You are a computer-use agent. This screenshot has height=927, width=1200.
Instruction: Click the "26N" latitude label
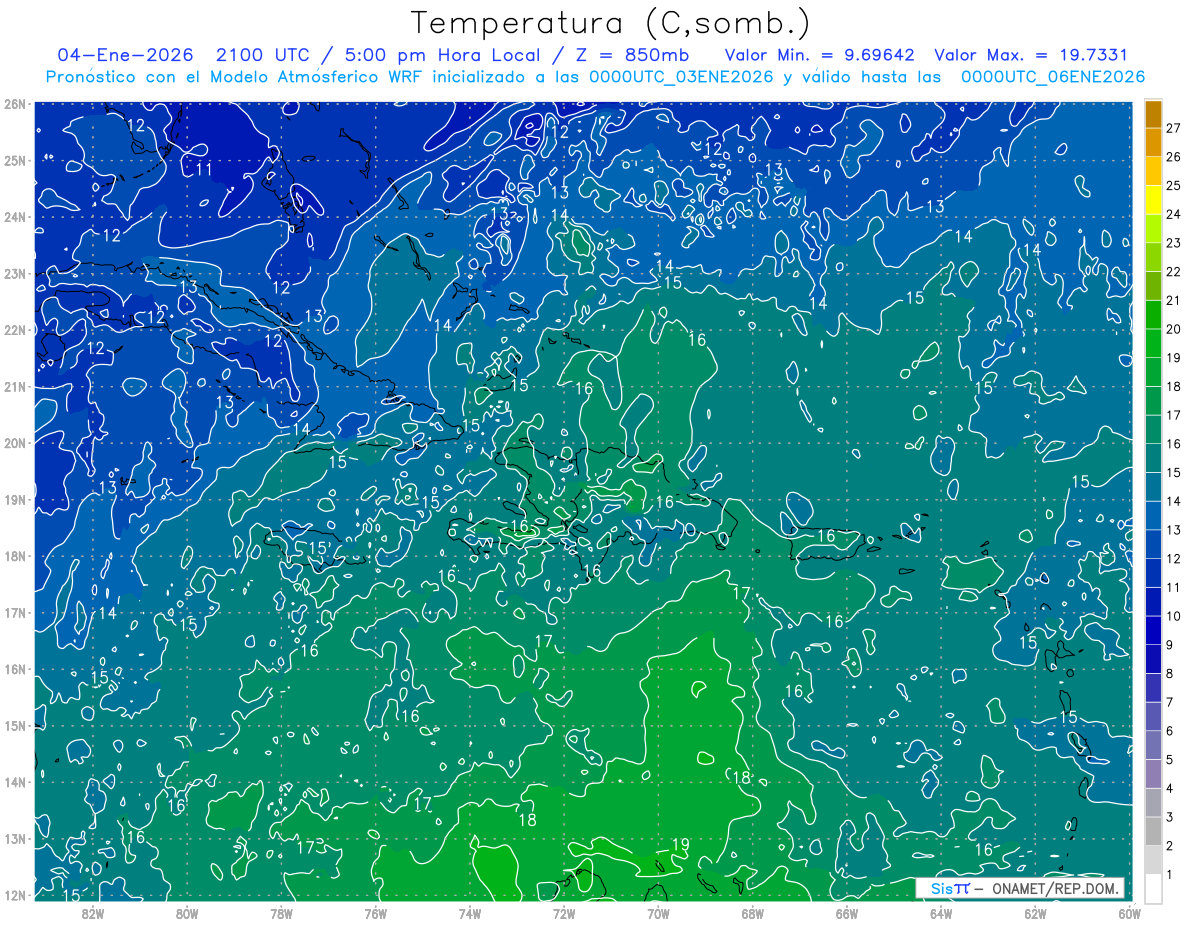click(x=14, y=104)
